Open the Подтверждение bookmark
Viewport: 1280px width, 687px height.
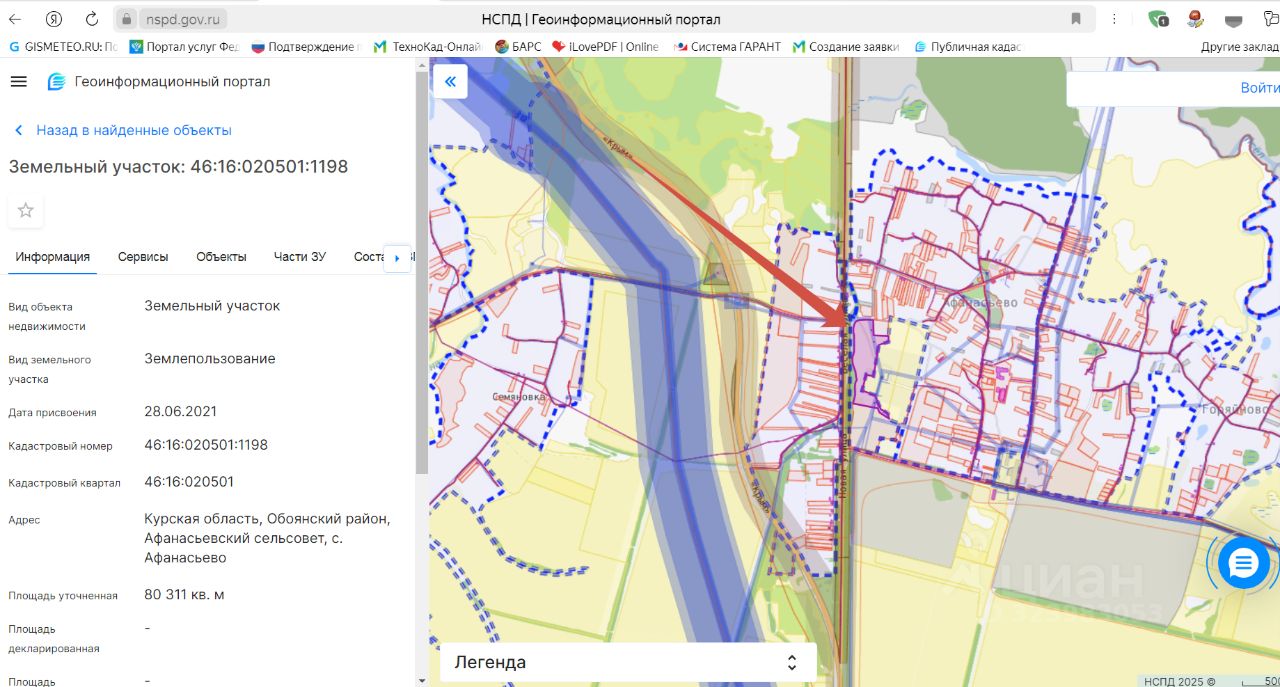[x=304, y=47]
